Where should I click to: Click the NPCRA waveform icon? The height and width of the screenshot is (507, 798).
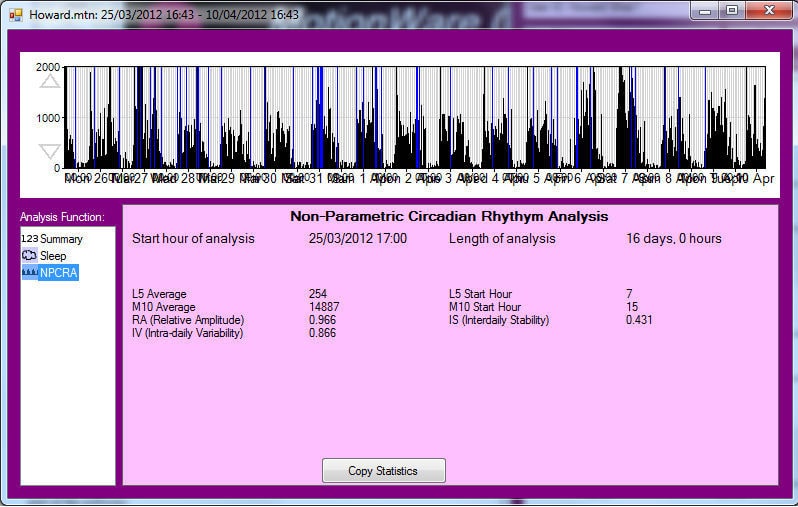tap(29, 273)
